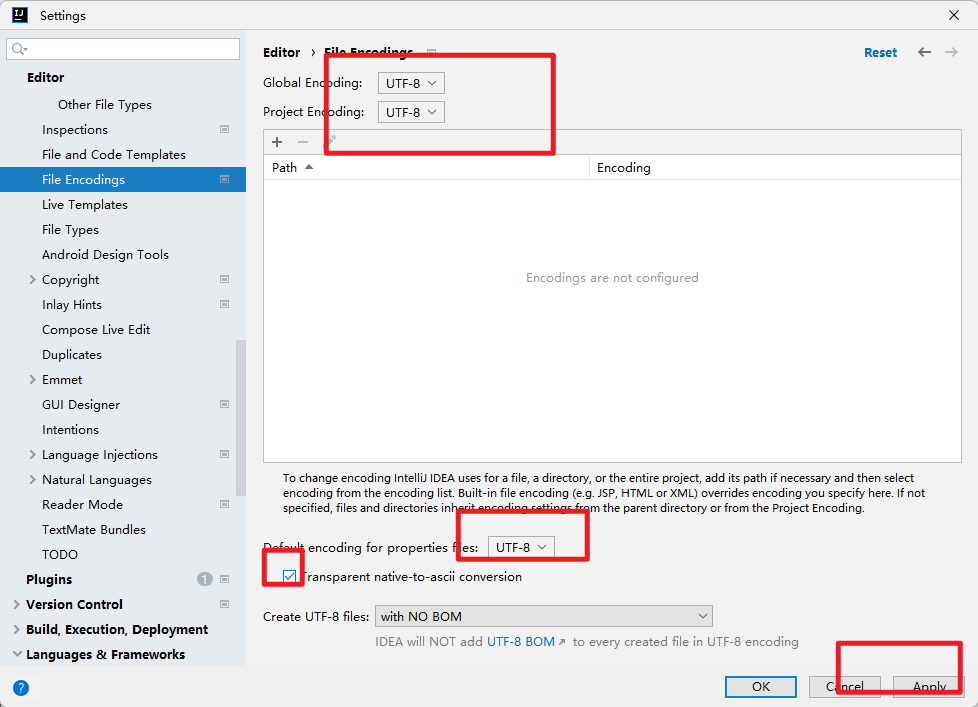Open the Global Encoding dropdown

tap(411, 83)
